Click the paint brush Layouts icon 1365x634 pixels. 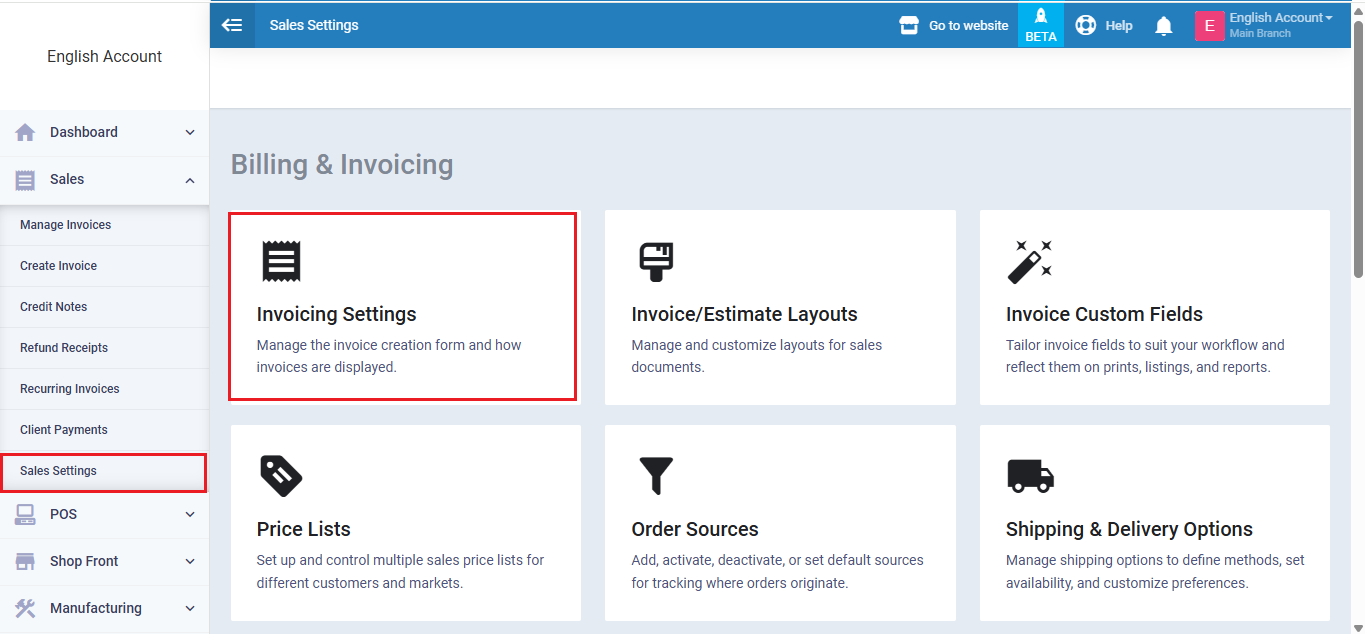coord(656,261)
